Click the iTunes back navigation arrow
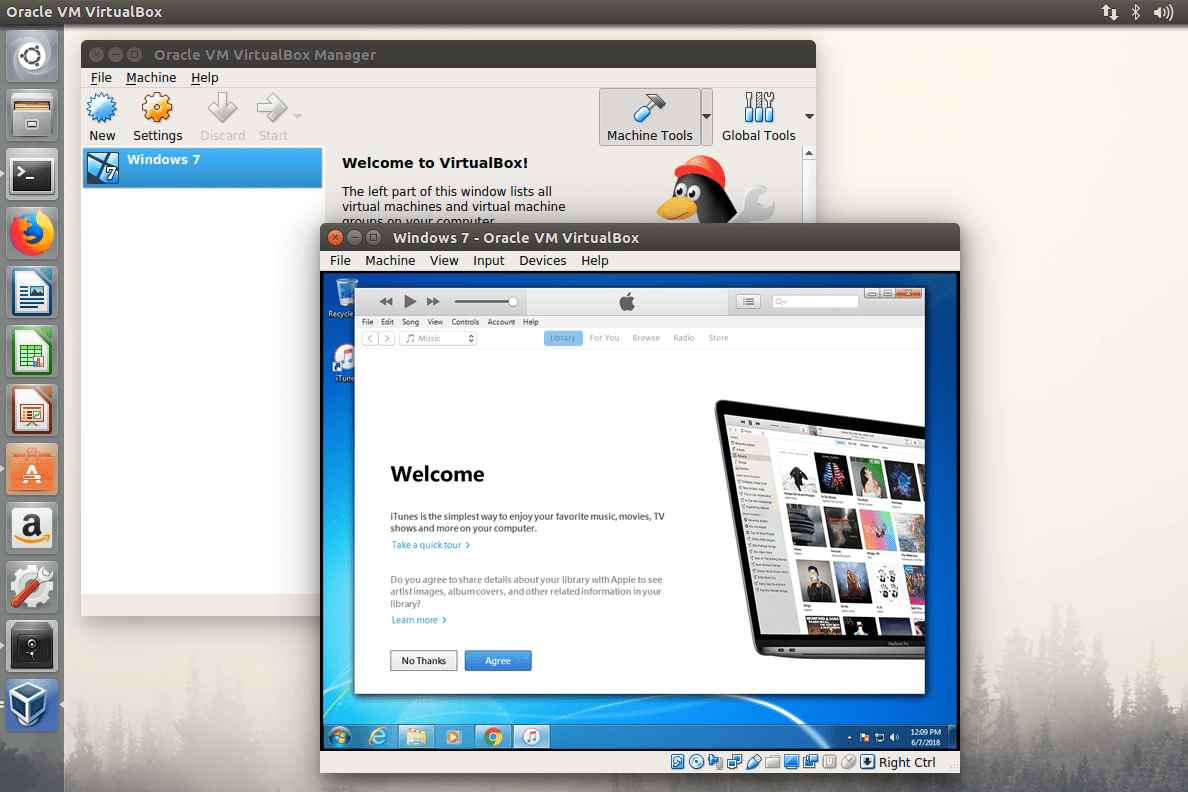 [x=370, y=338]
